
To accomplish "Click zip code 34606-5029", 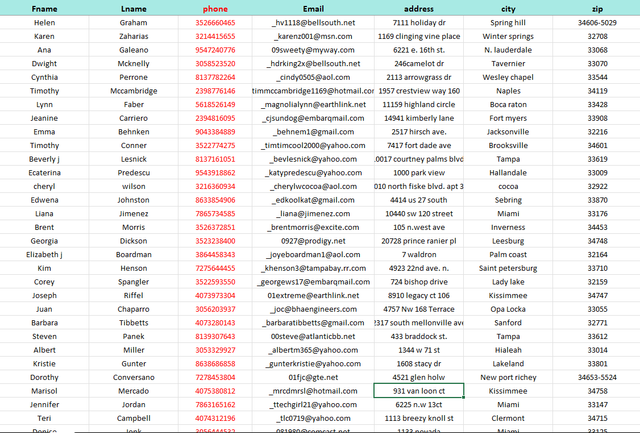I will pos(597,22).
